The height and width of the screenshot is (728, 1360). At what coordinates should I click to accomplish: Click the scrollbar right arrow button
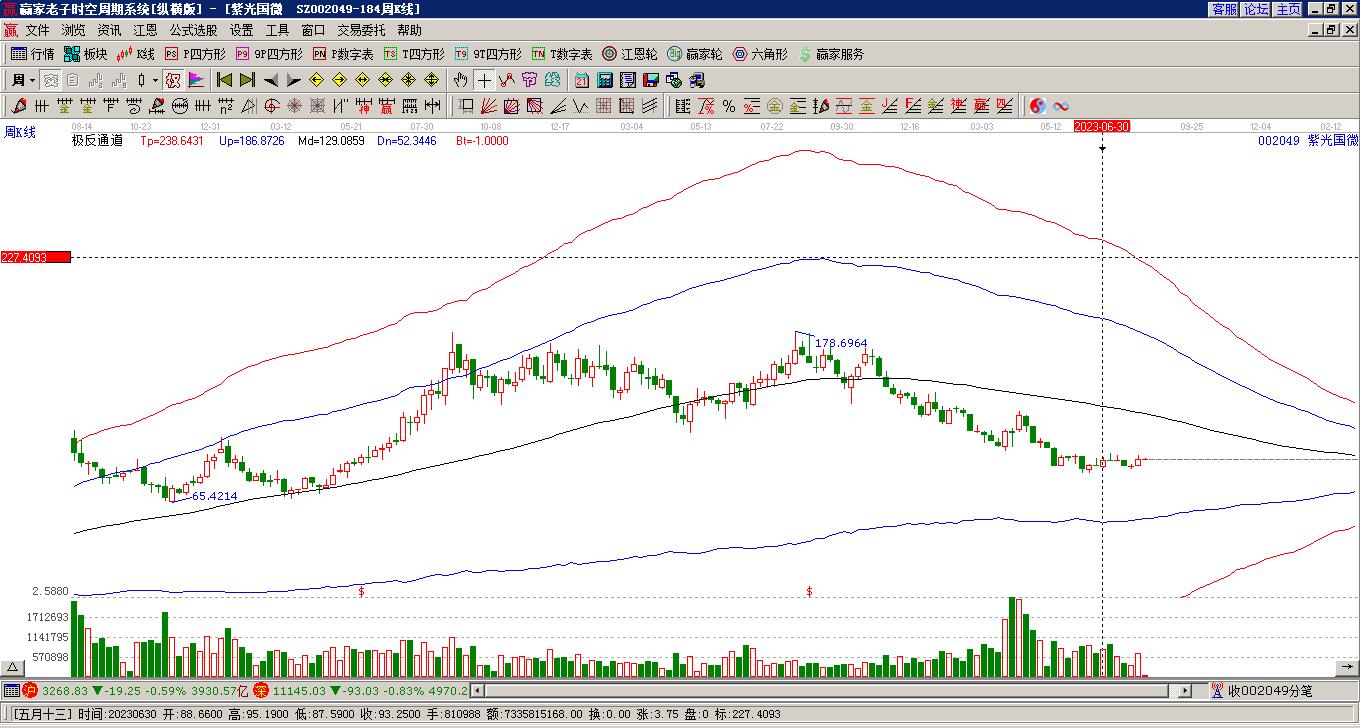[1185, 690]
